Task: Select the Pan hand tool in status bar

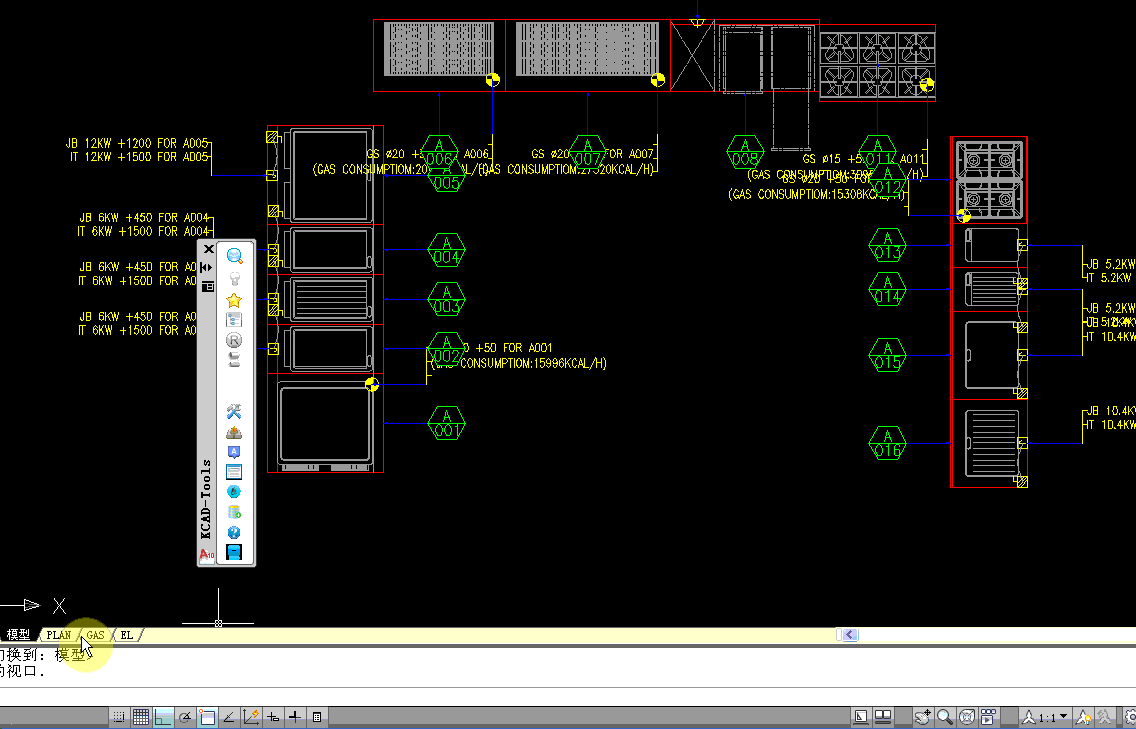Action: 924,717
